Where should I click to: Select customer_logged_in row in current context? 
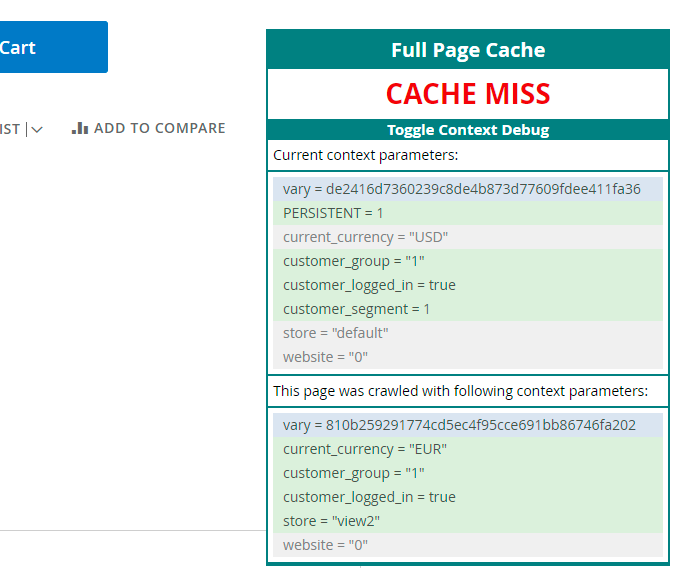coord(369,285)
